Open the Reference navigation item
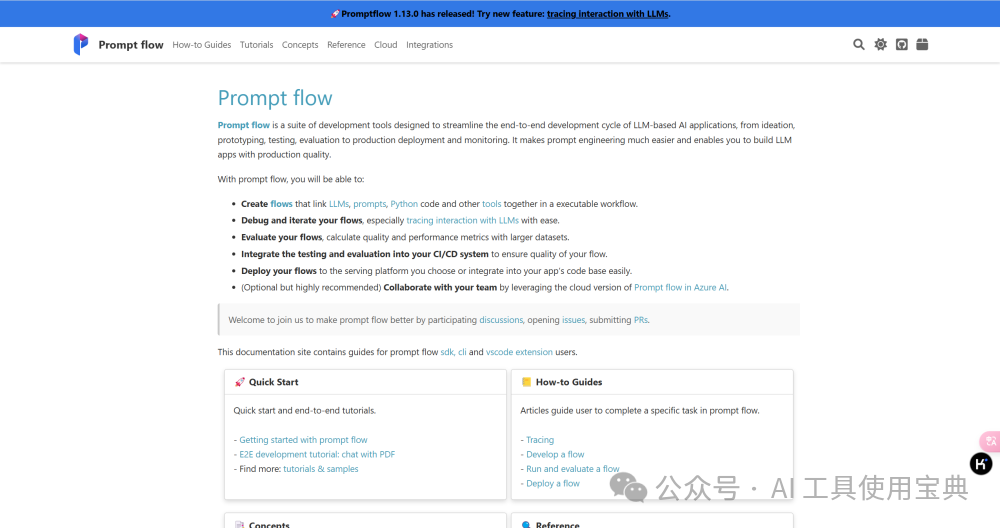The width and height of the screenshot is (1000, 528). click(x=346, y=45)
